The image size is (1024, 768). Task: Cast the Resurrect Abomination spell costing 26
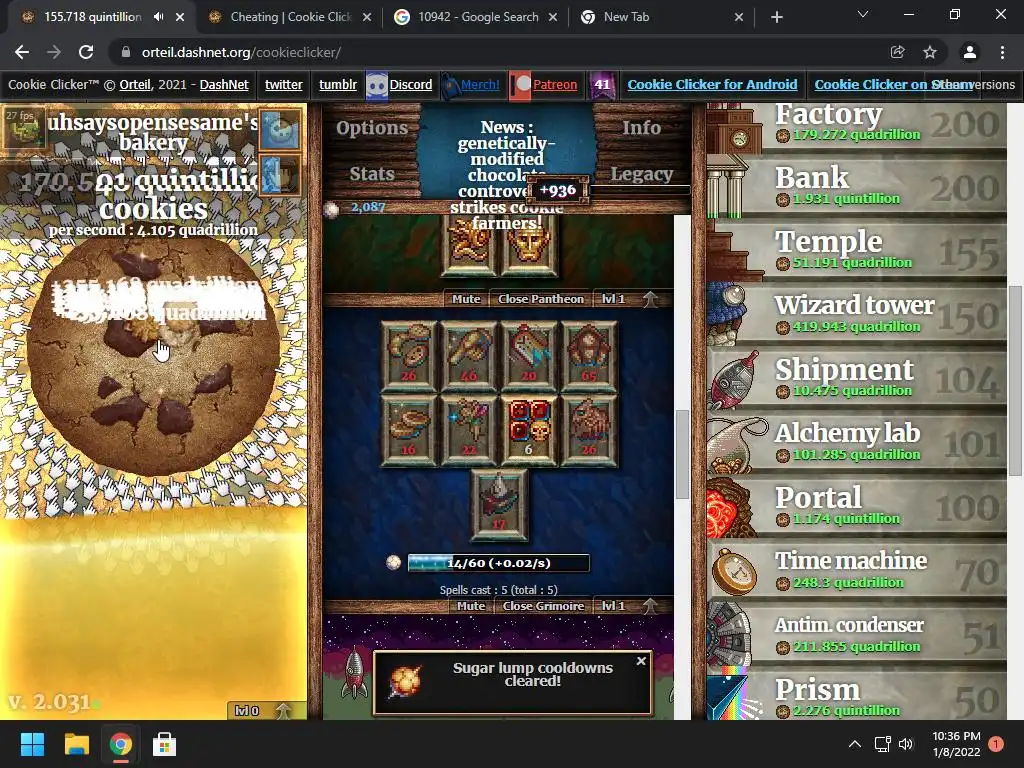pos(589,430)
